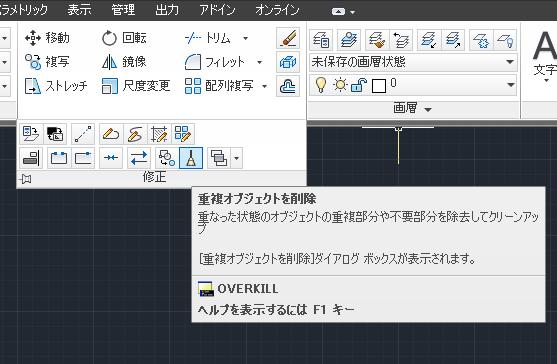This screenshot has width=557, height=364.
Task: Click the Edit Polyline icon
Action: (x=111, y=134)
